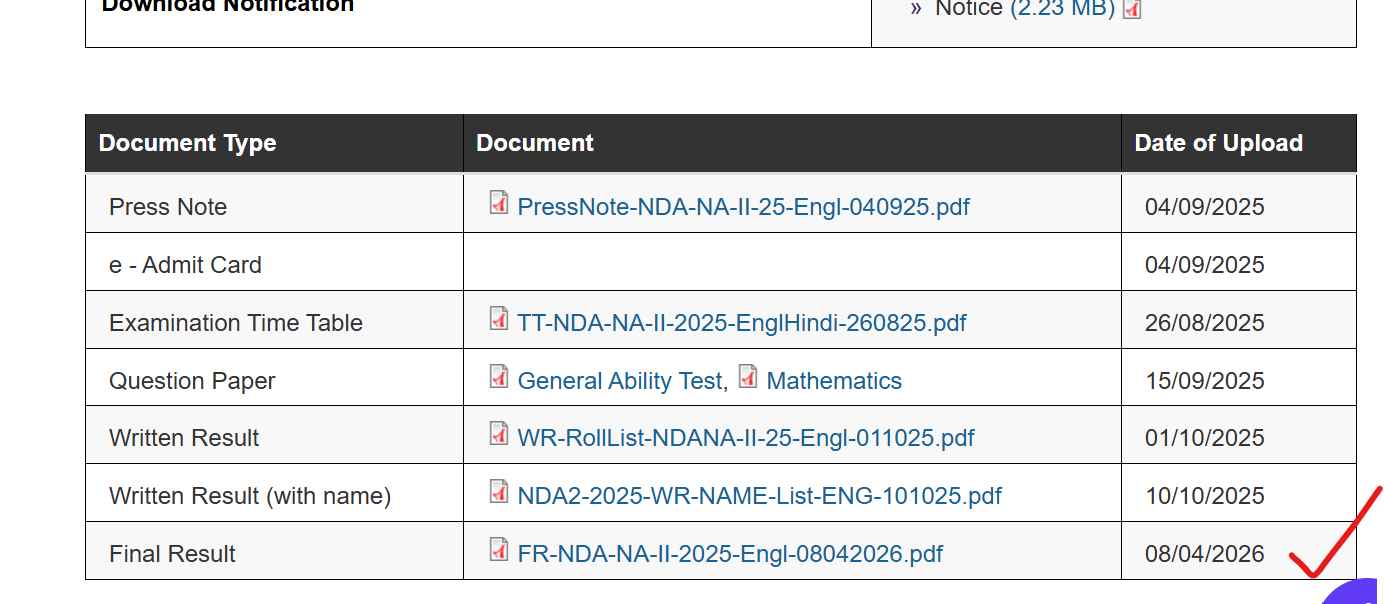Screen dimensions: 1384x604
Task: Open NDA2-2025-WR-NAME-List-ENG-101025.pdf
Action: click(759, 494)
